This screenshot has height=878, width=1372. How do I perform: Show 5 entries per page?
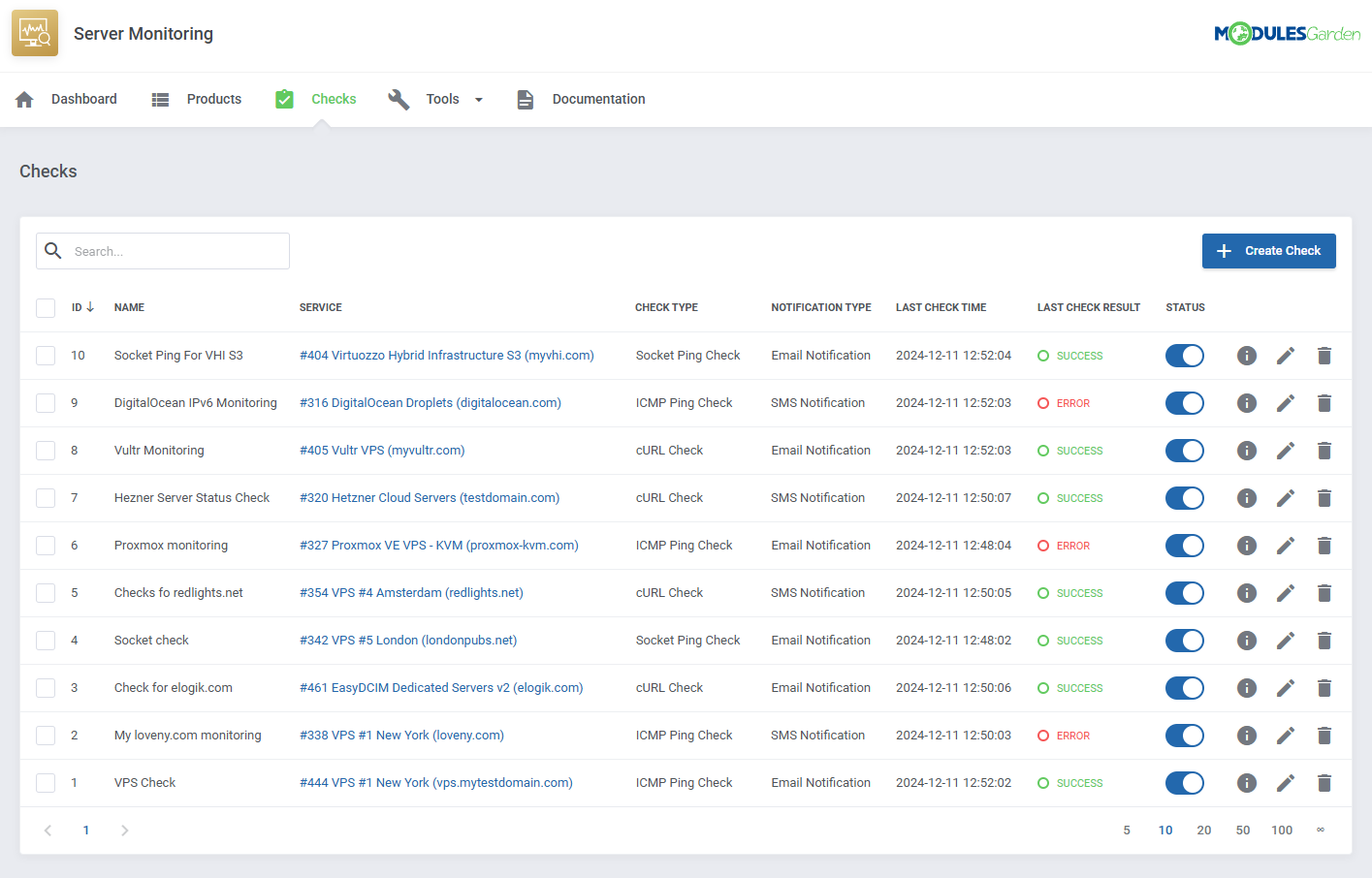pyautogui.click(x=1127, y=831)
